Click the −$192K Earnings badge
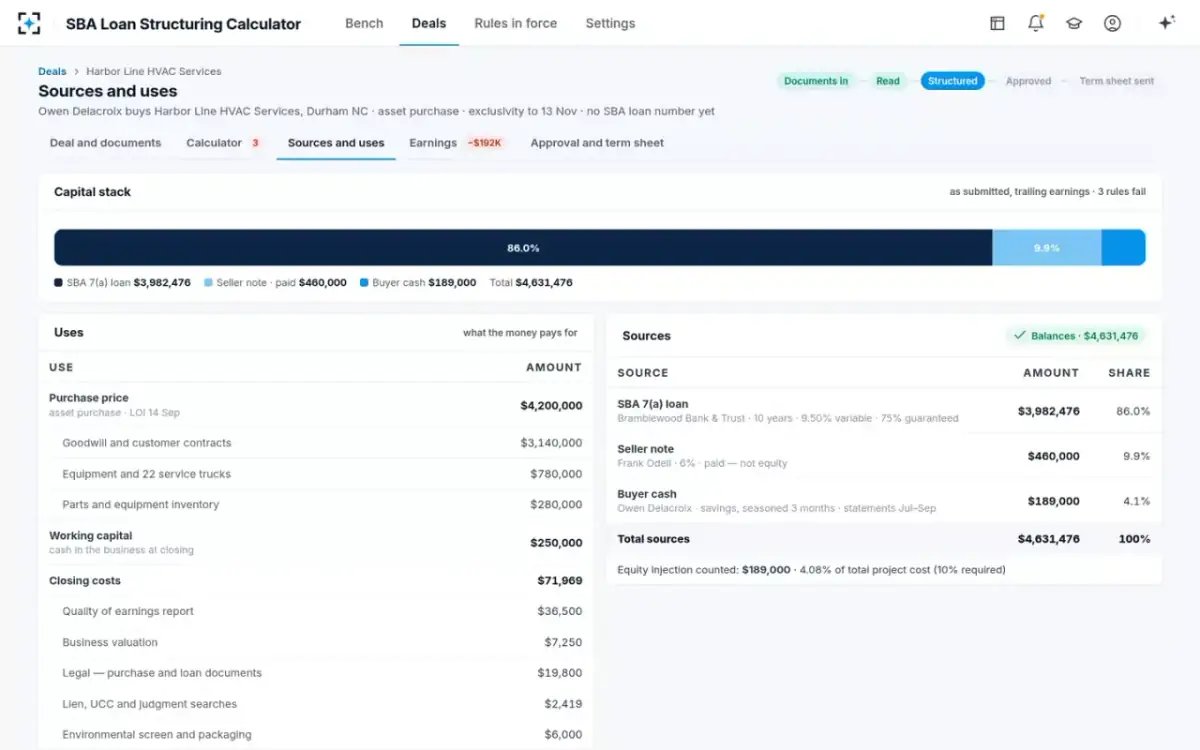 coord(485,143)
